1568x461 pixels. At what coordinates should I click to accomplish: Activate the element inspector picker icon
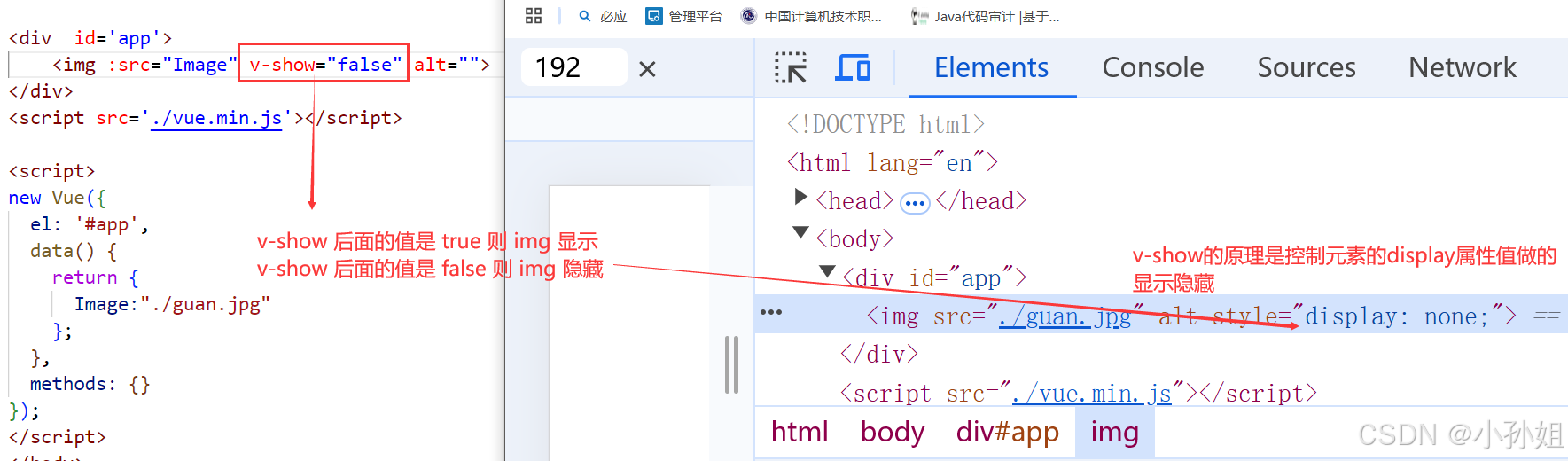790,67
